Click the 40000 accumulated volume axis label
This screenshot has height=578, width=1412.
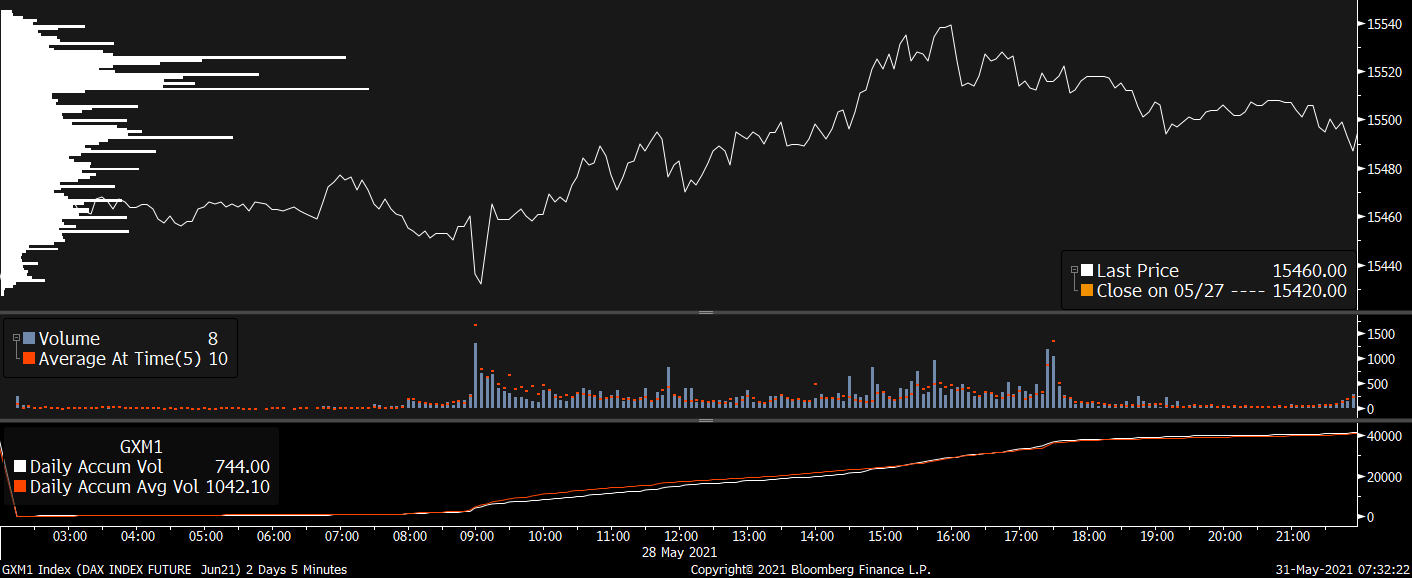1384,437
